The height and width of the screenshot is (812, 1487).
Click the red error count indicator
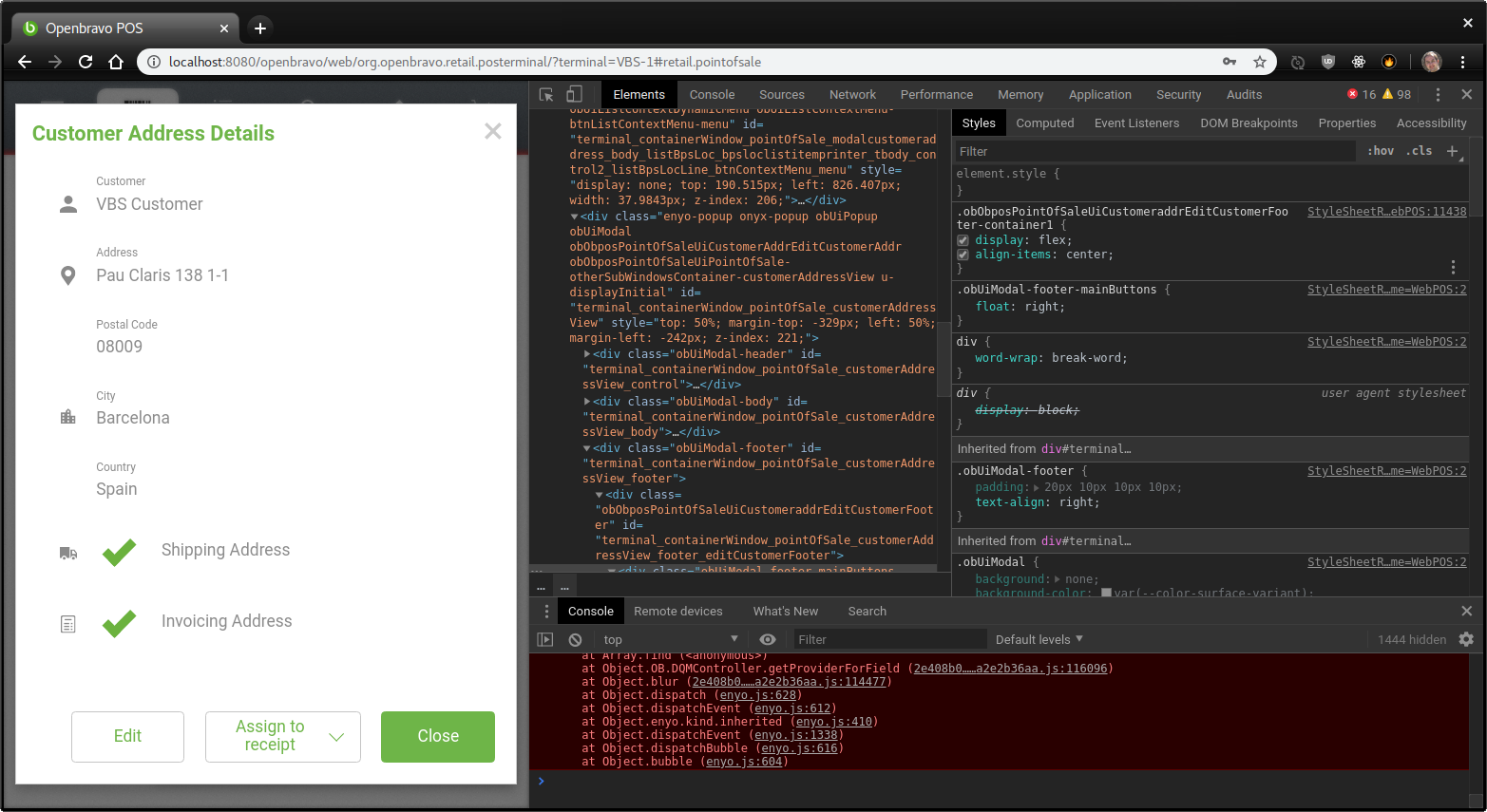[x=1361, y=94]
